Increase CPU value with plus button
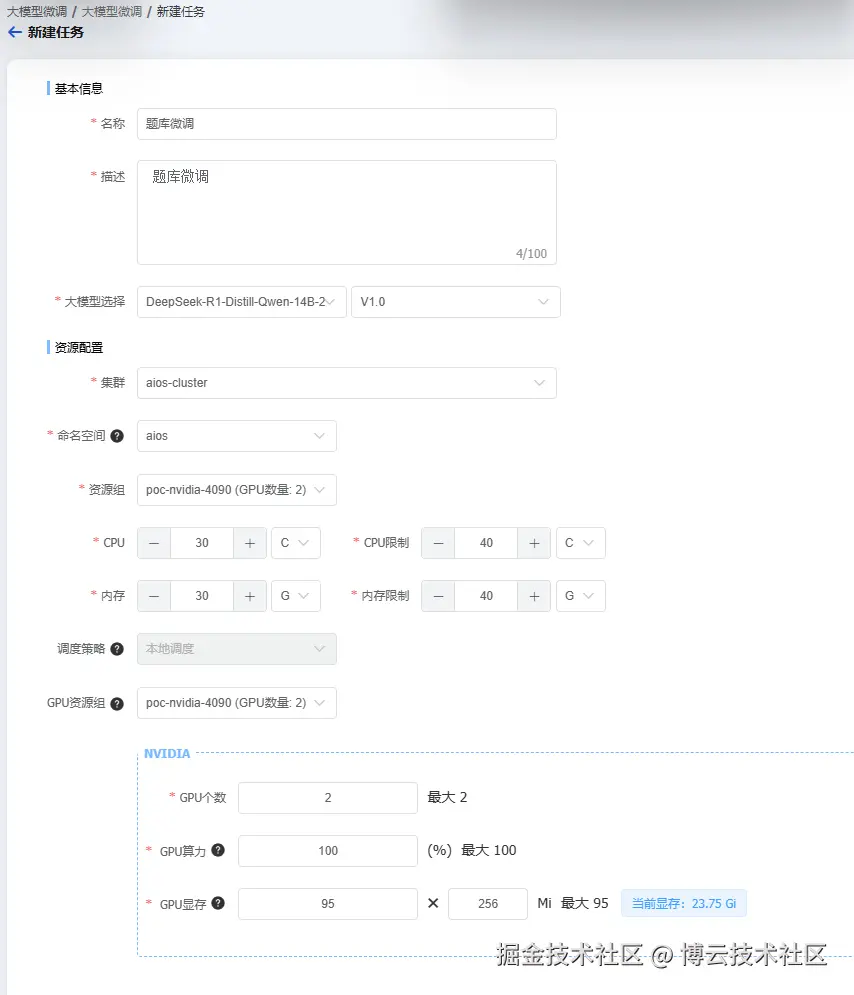 (250, 543)
